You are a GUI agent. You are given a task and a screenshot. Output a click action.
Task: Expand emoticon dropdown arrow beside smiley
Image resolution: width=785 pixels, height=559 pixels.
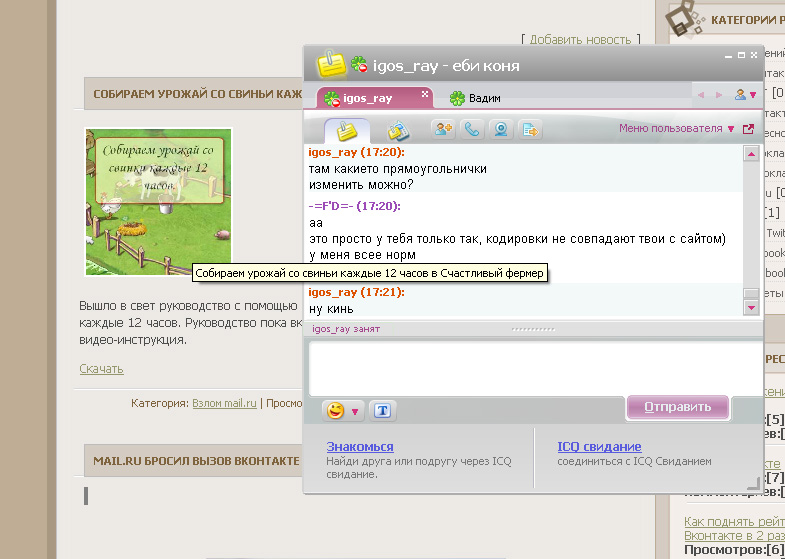355,412
